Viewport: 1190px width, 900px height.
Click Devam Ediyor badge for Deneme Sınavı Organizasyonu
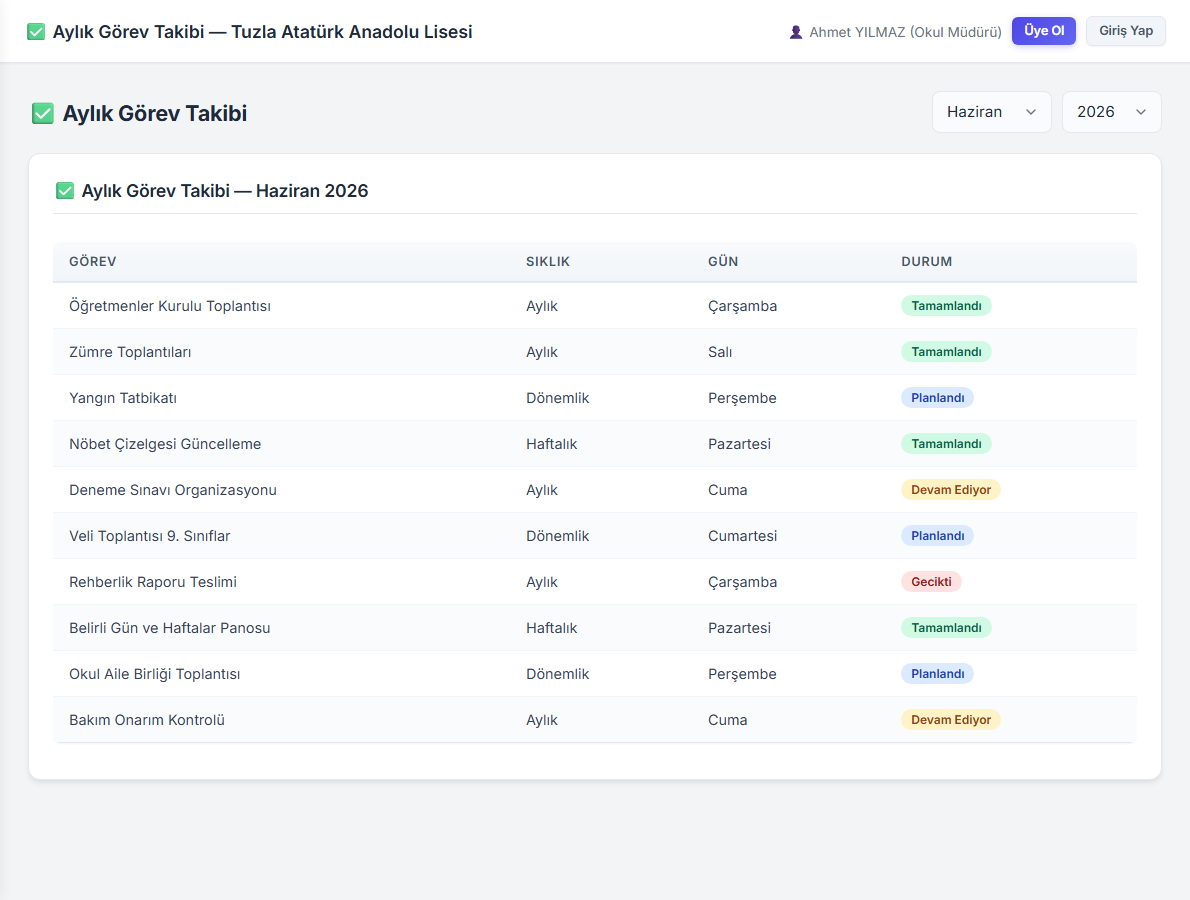[950, 490]
